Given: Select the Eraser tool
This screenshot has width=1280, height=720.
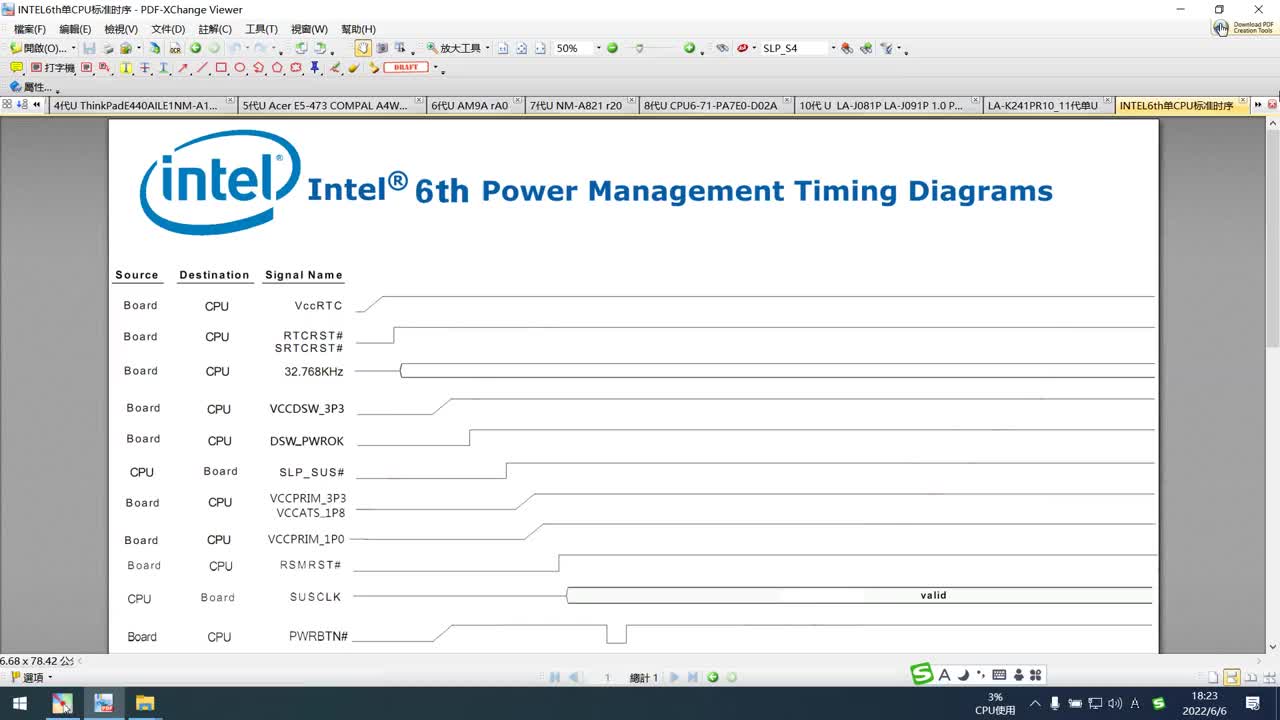Looking at the screenshot, I should [353, 68].
